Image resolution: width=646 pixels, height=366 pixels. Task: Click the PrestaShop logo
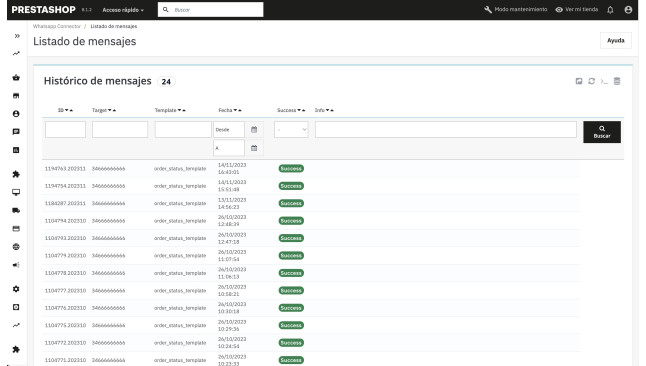click(43, 9)
